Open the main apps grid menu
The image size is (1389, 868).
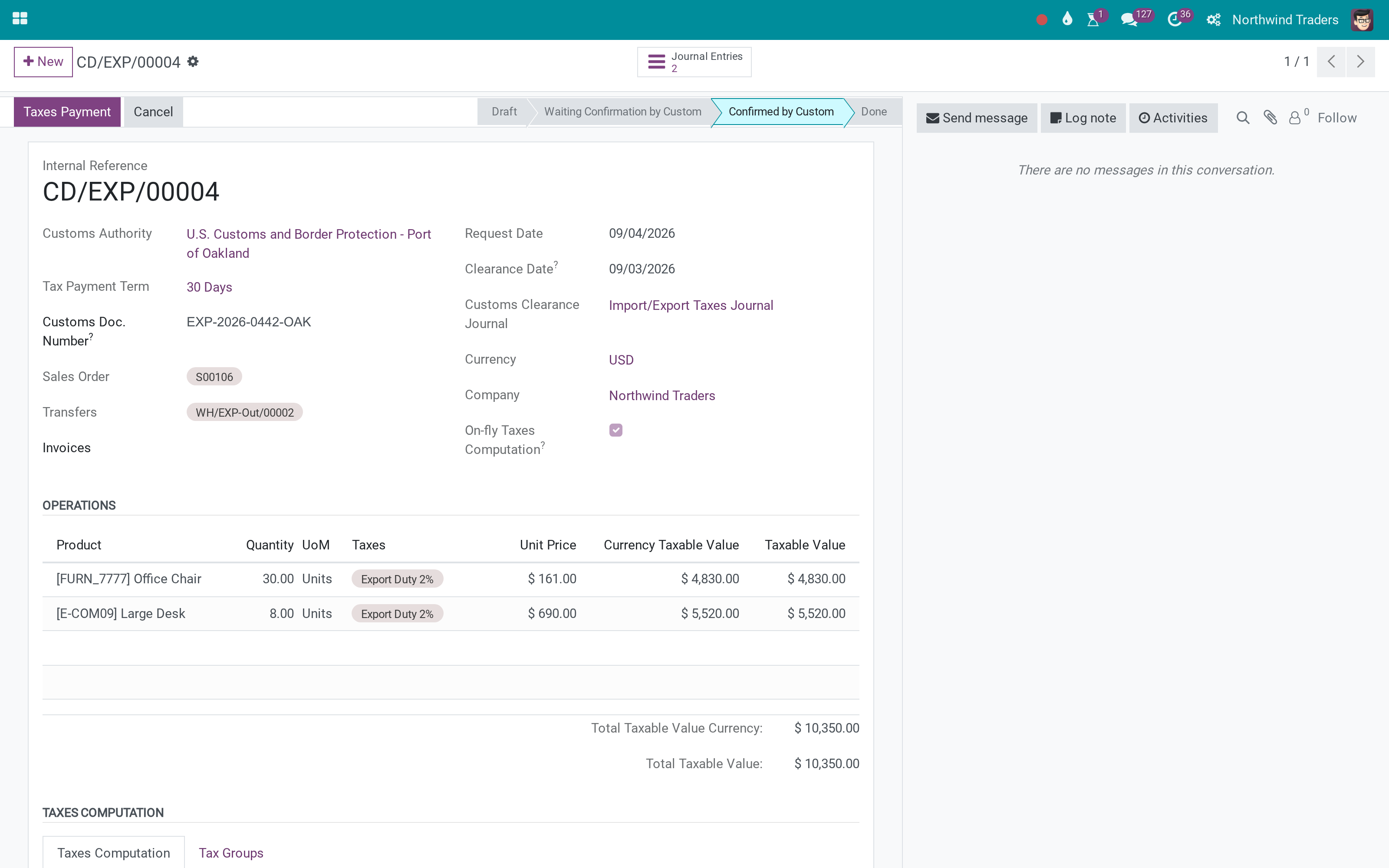20,19
